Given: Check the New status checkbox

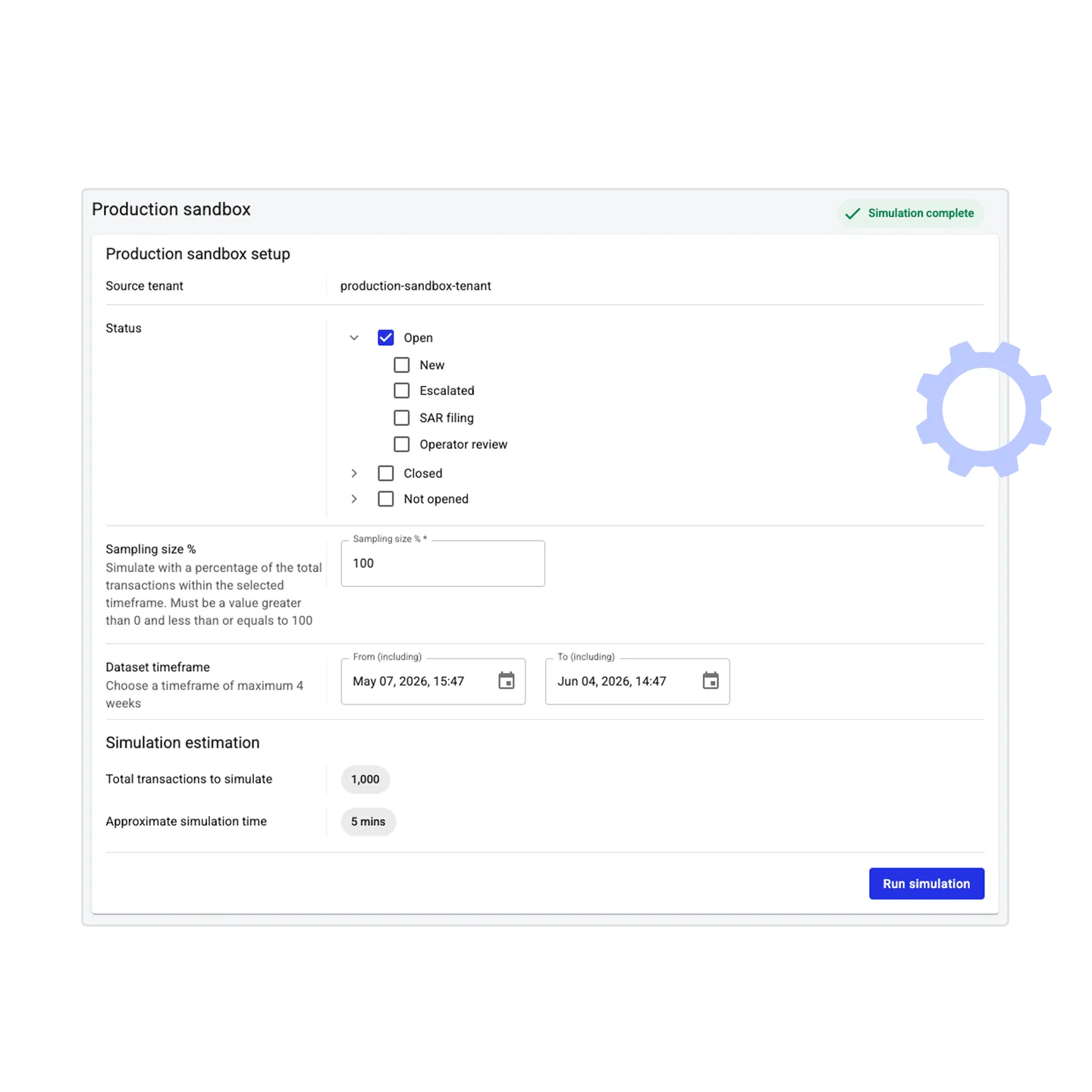Looking at the screenshot, I should tap(402, 366).
